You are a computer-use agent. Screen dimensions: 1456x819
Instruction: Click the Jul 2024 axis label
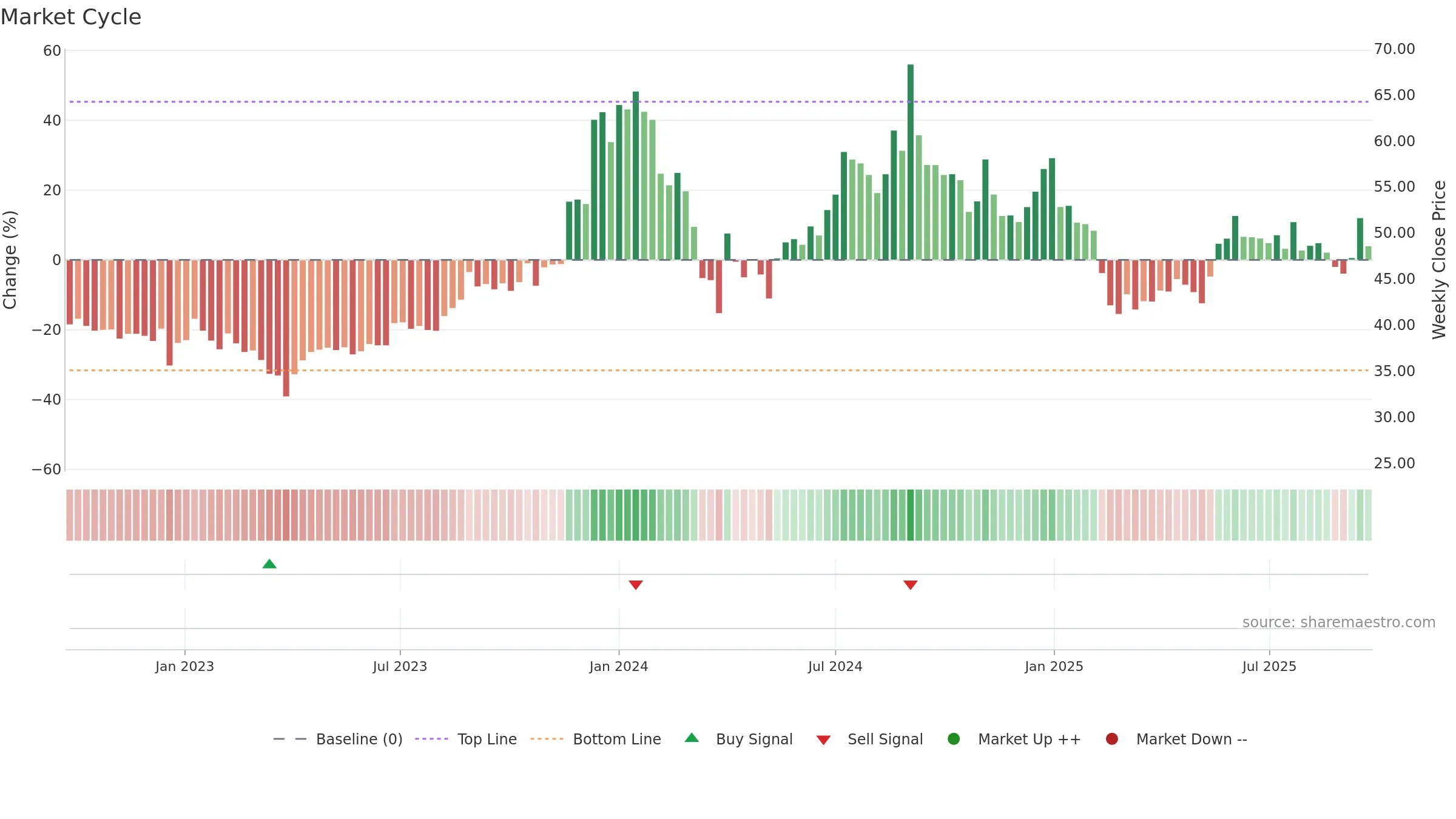[835, 666]
